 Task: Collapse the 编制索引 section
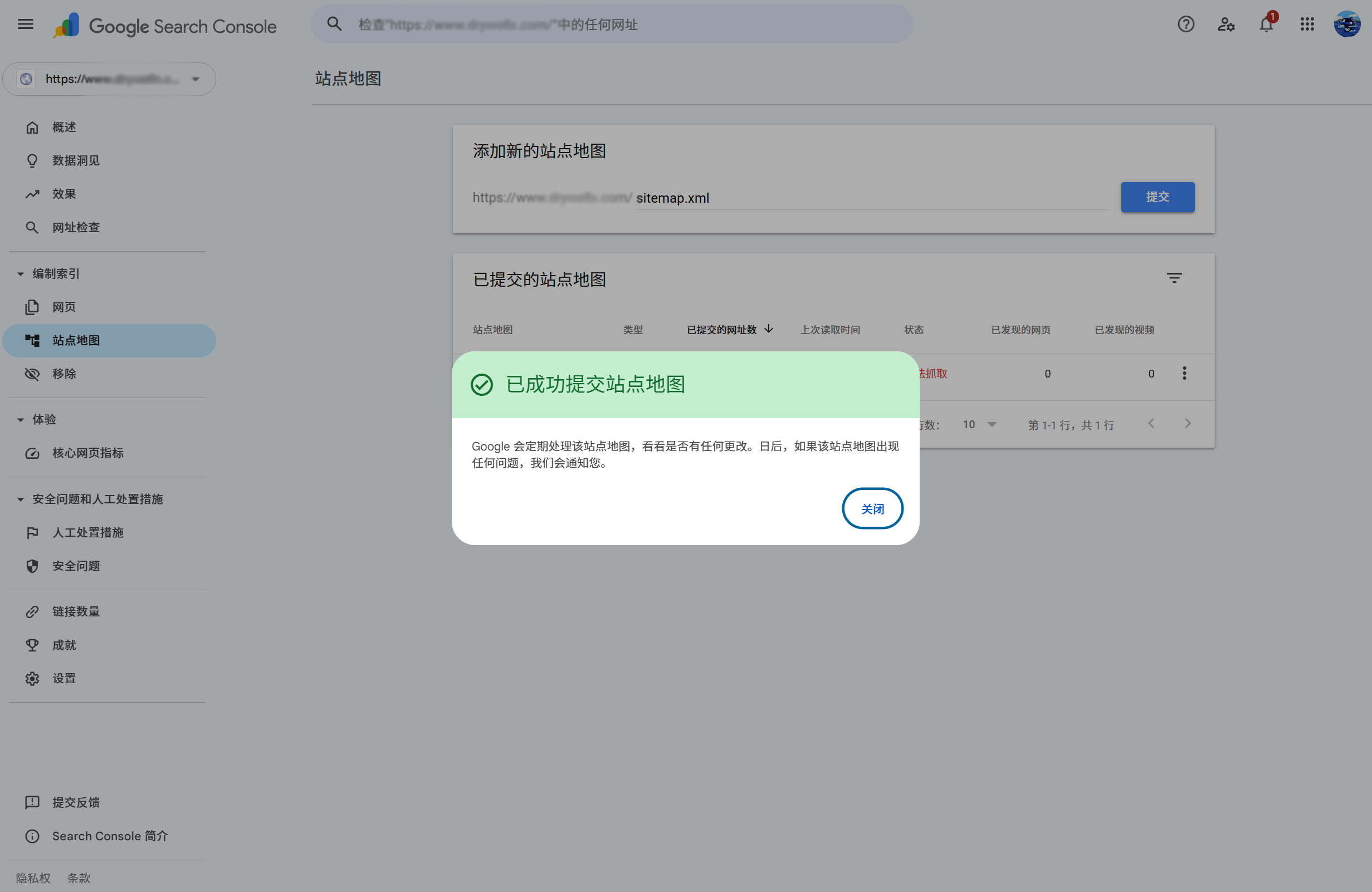click(x=21, y=274)
